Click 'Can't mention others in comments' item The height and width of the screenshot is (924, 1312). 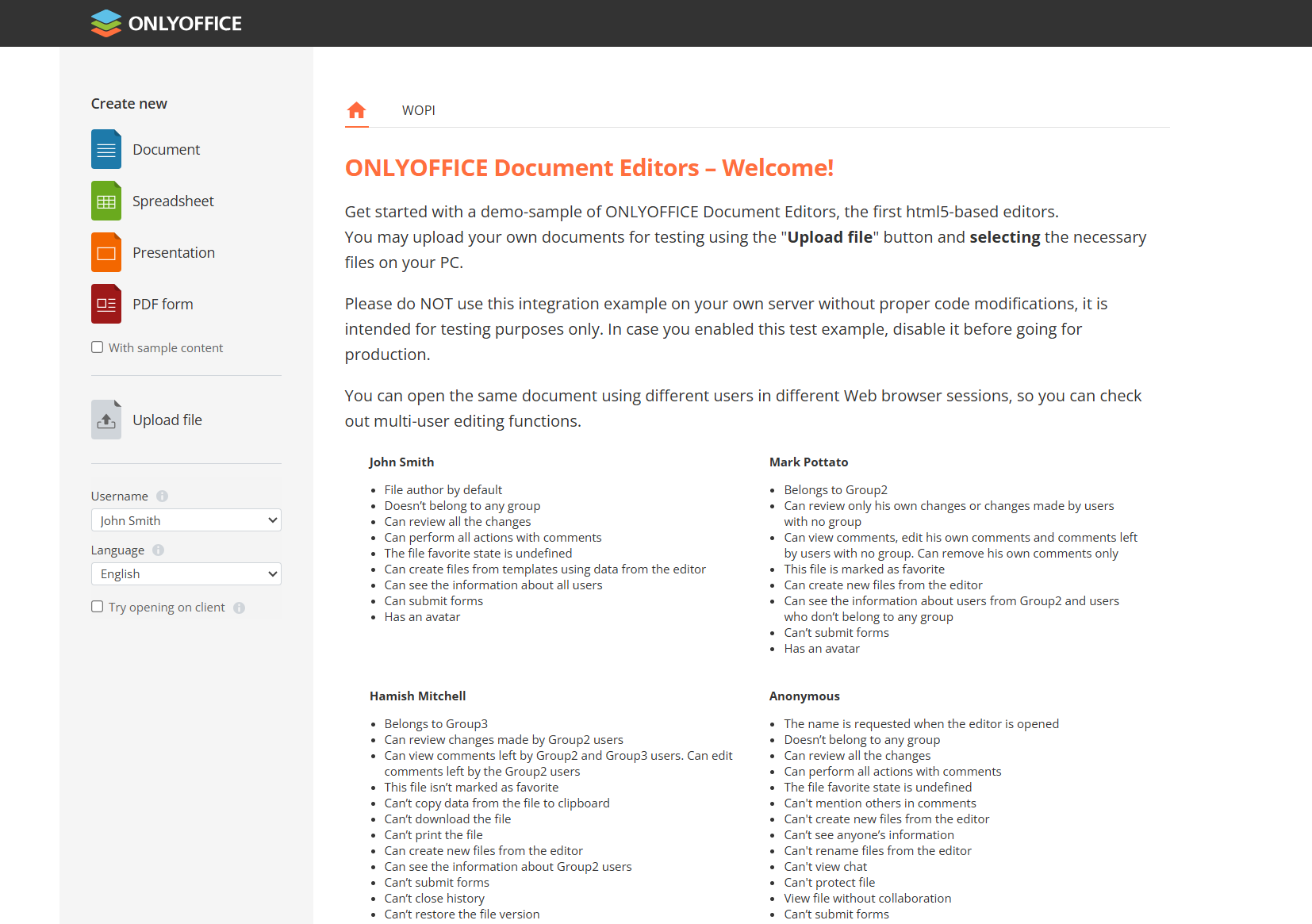(880, 803)
